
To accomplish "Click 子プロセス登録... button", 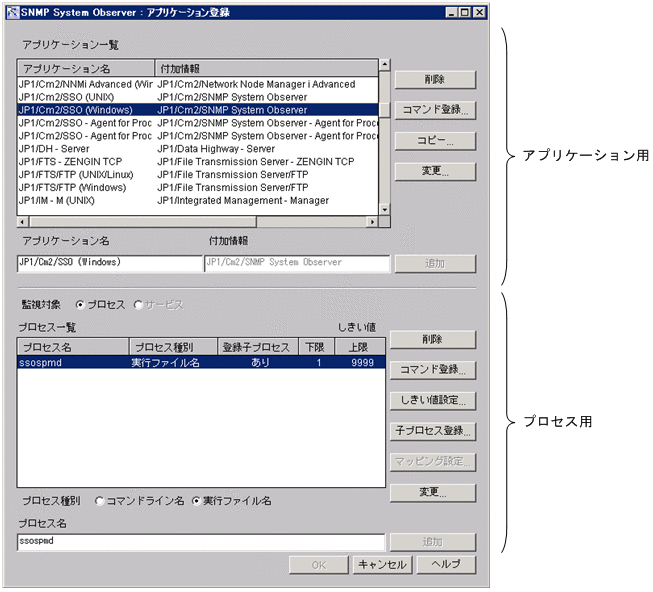I will point(432,431).
